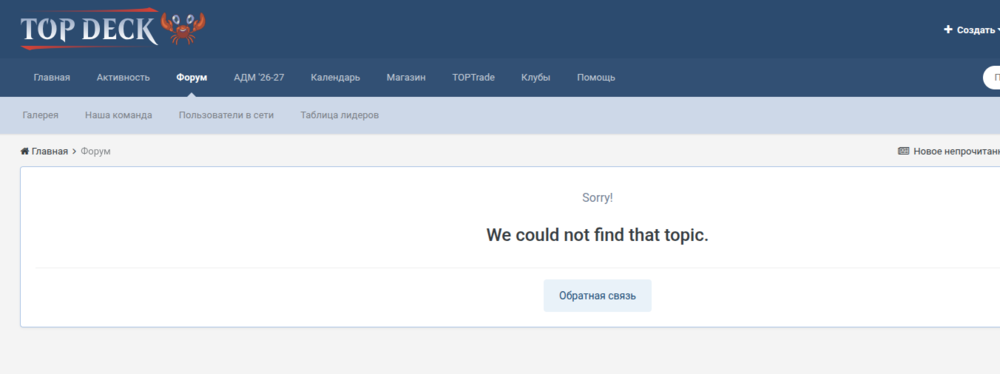The image size is (1000, 374).
Task: Open the Активность menu item
Action: 123,77
